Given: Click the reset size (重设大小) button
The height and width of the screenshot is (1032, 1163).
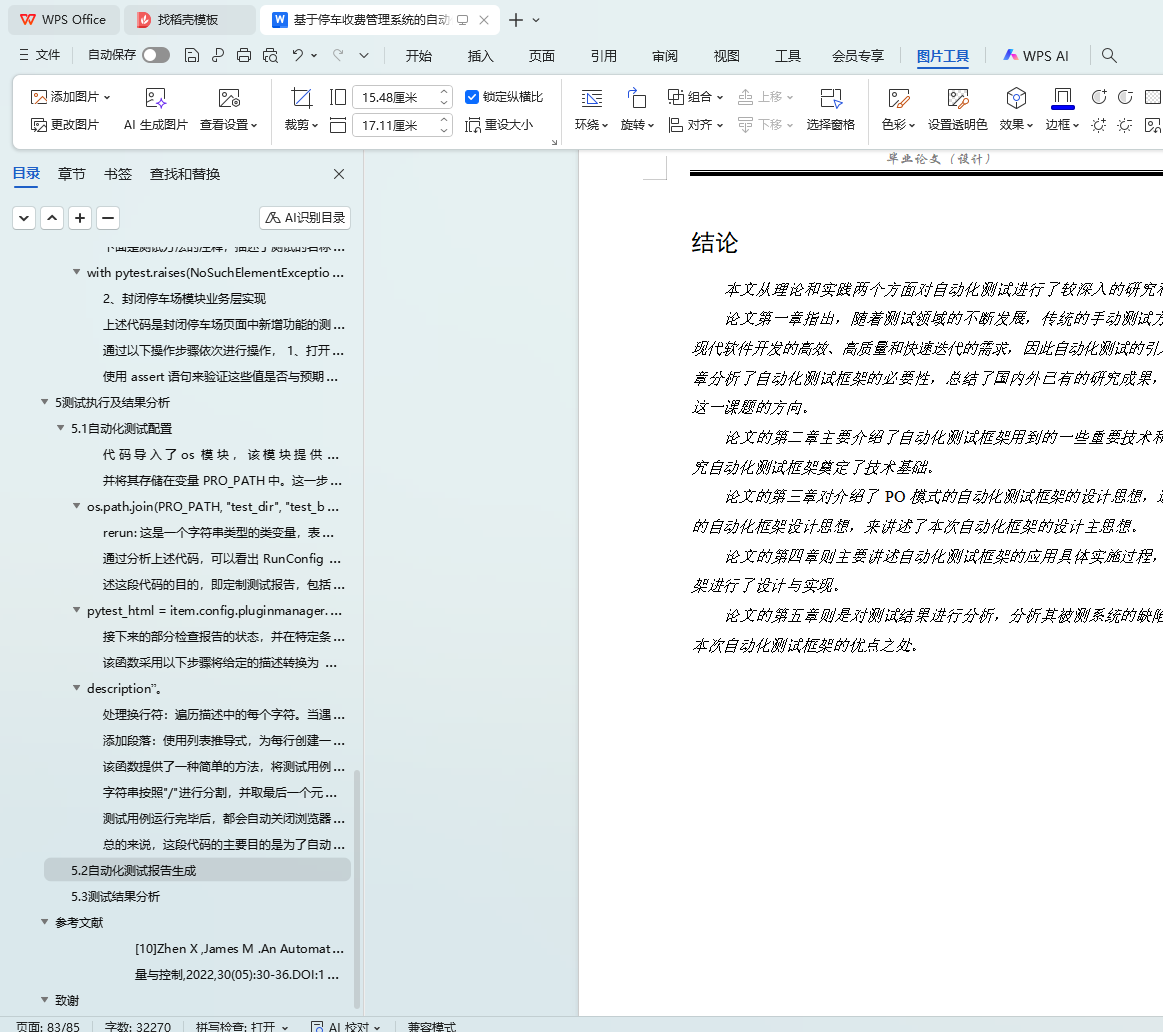Looking at the screenshot, I should (499, 125).
